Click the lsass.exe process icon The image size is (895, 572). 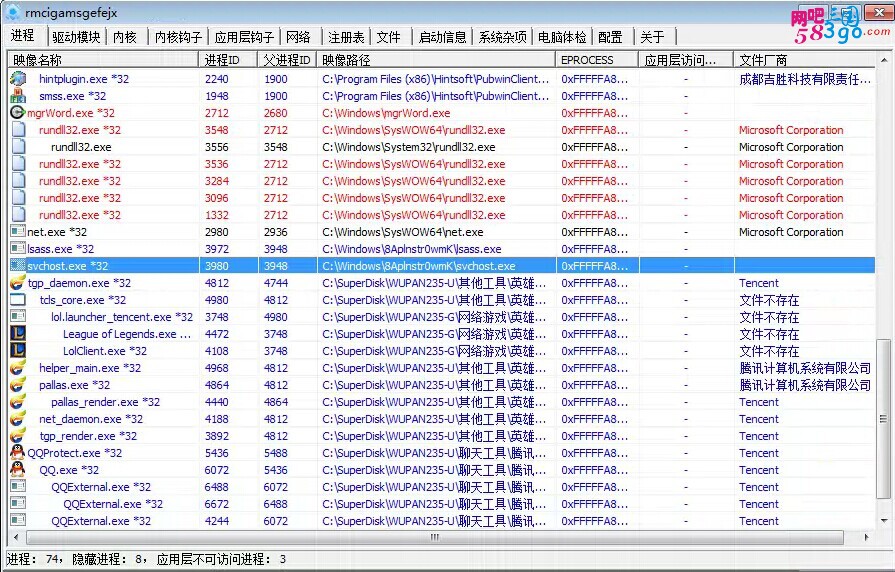pos(18,249)
